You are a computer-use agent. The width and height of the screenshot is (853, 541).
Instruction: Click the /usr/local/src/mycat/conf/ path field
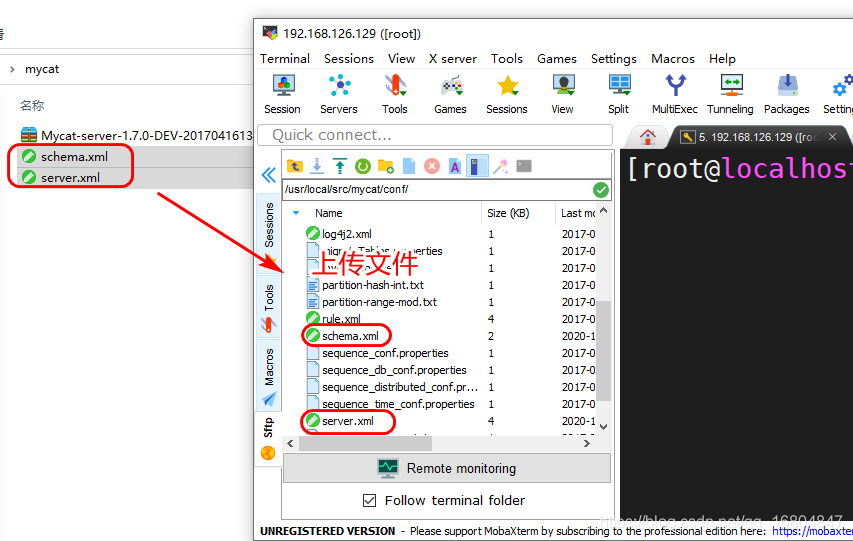pos(437,189)
